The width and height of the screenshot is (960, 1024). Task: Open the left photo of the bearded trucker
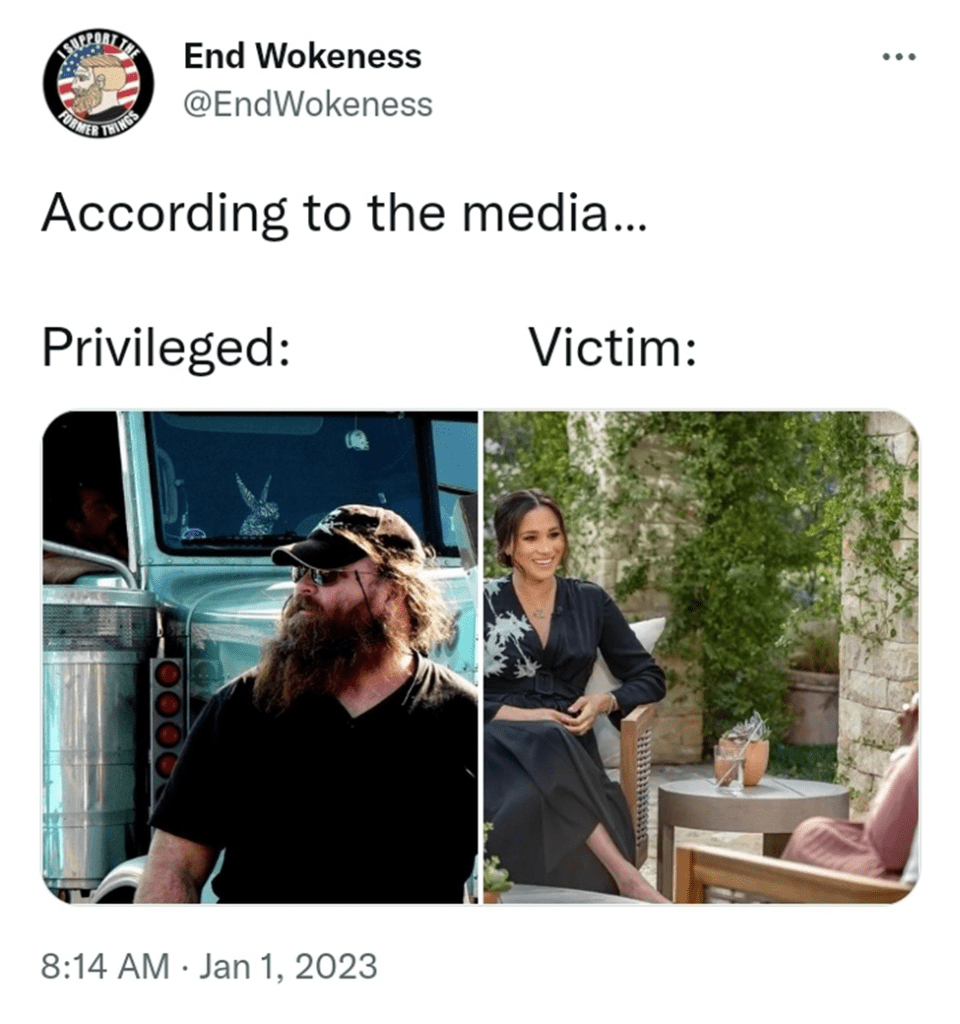pos(260,657)
